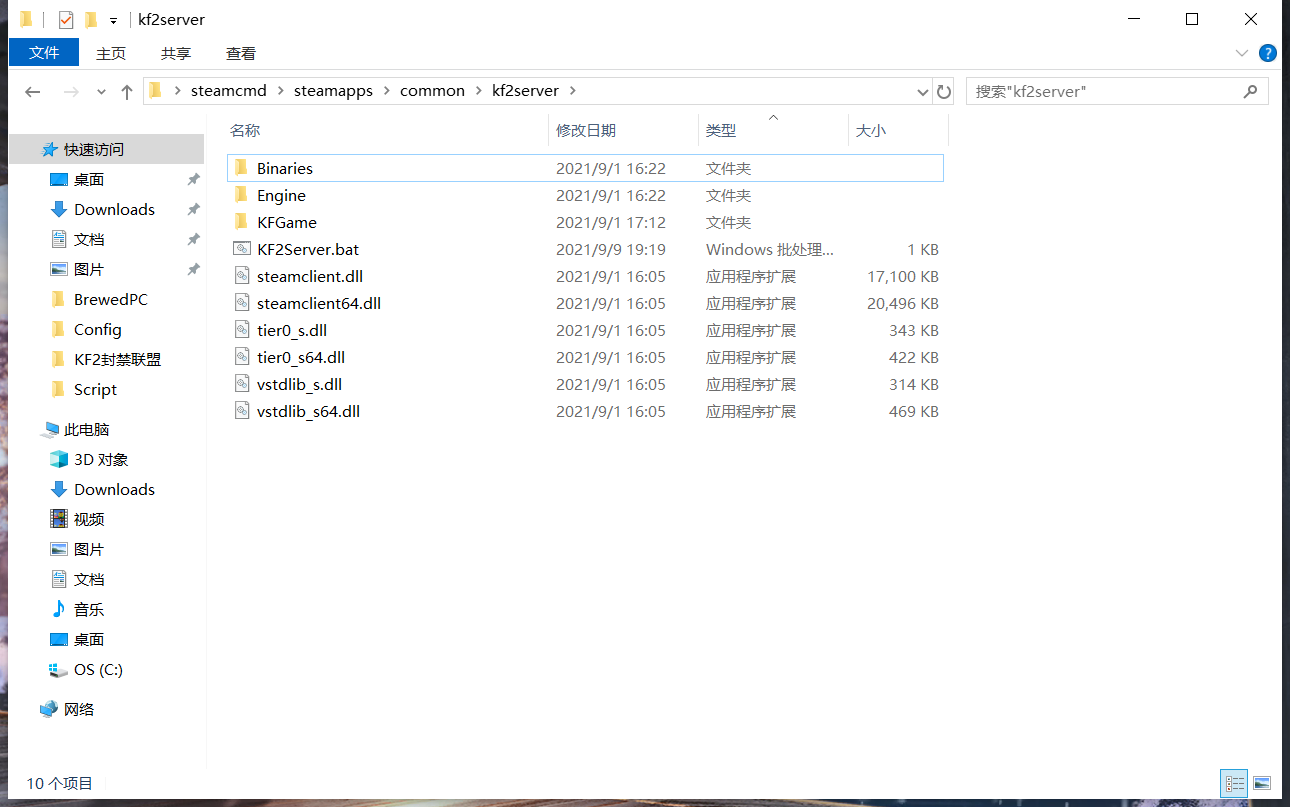
Task: Go up one folder level arrow
Action: (x=127, y=91)
